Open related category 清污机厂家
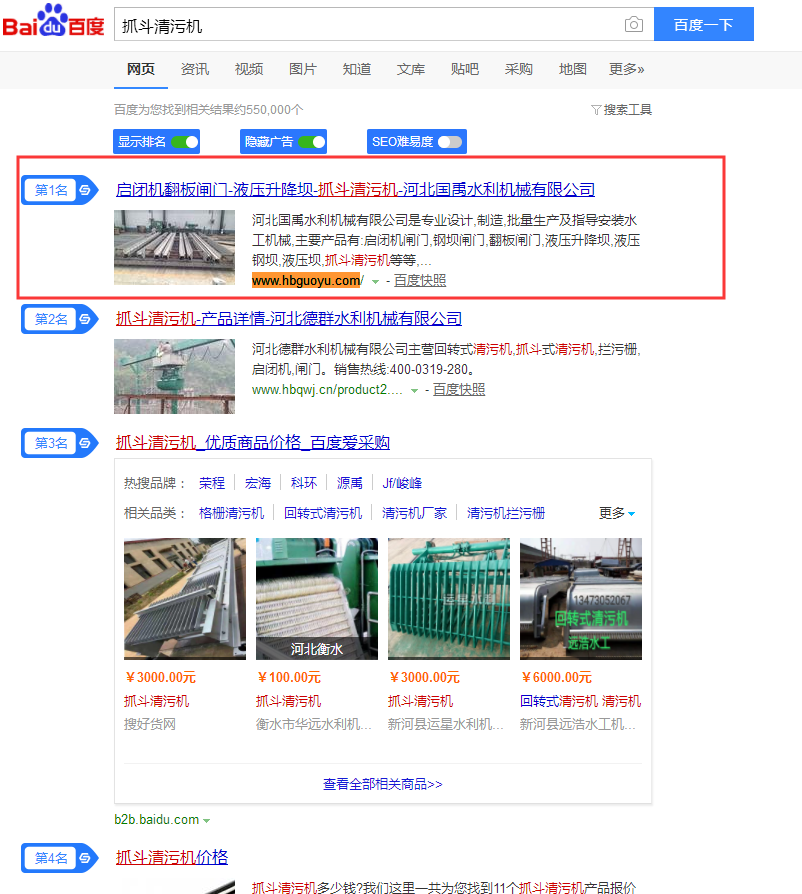802x894 pixels. point(414,513)
